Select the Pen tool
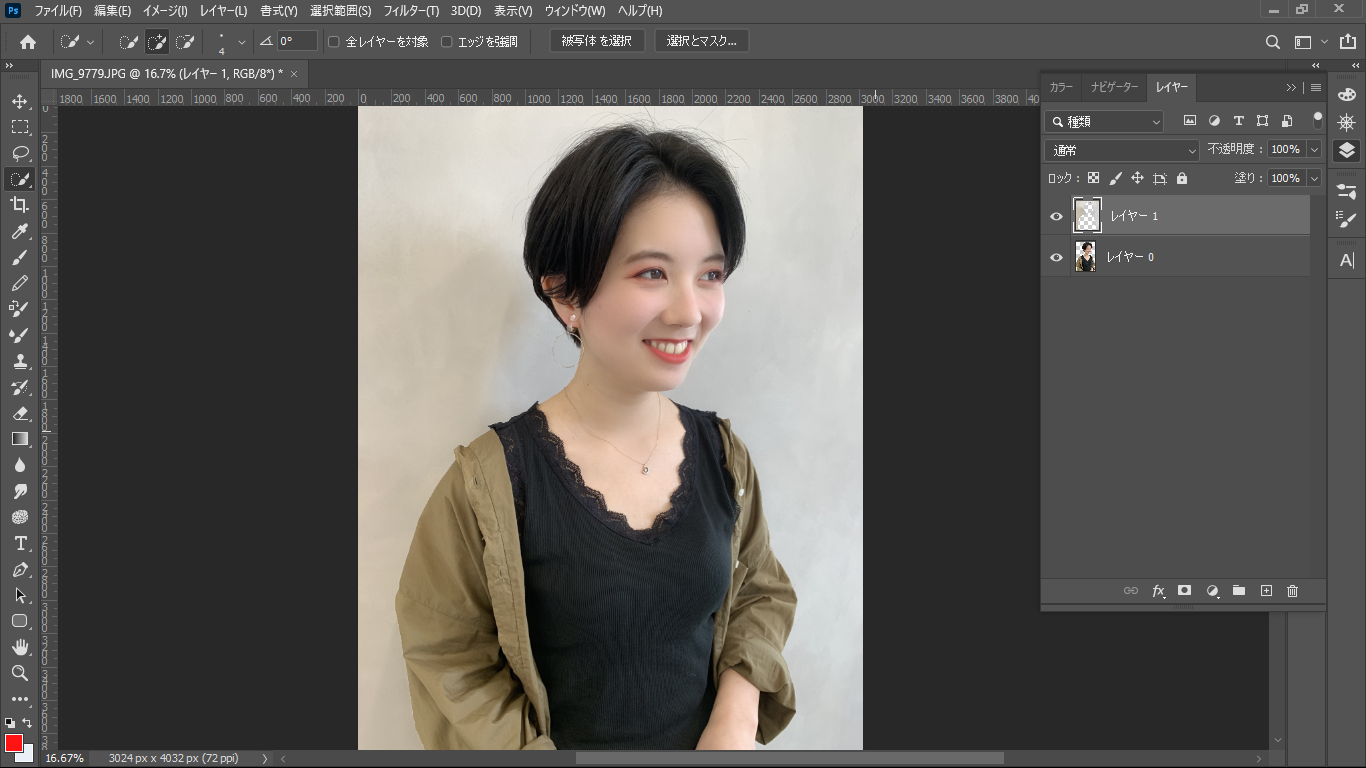This screenshot has height=768, width=1366. coord(20,569)
